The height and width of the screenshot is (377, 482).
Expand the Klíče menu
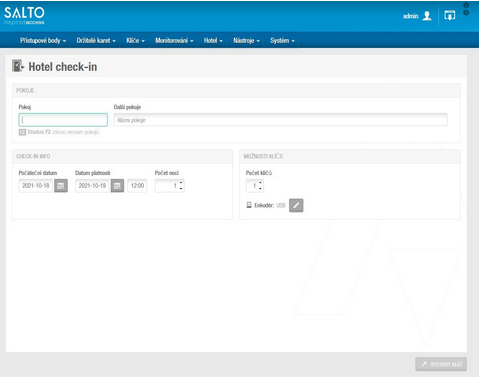point(135,41)
